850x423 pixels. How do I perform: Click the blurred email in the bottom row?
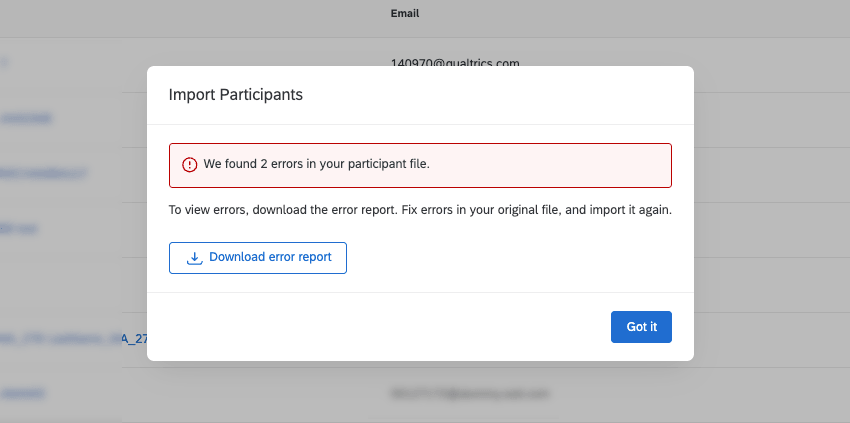(x=470, y=394)
